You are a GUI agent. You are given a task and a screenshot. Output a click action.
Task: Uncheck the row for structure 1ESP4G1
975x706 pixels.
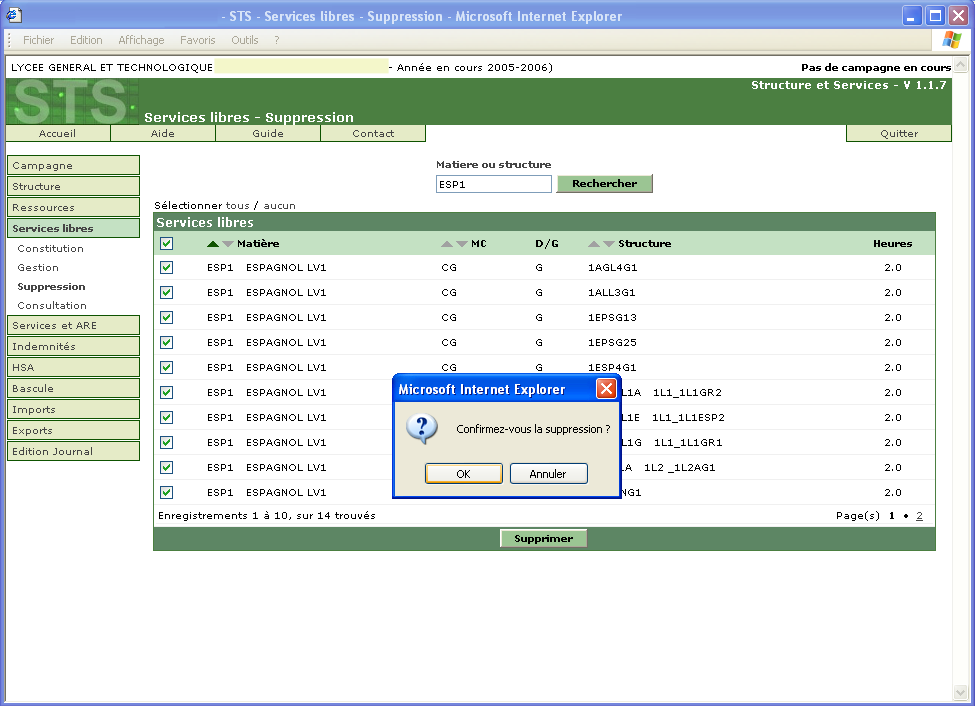[x=167, y=368]
